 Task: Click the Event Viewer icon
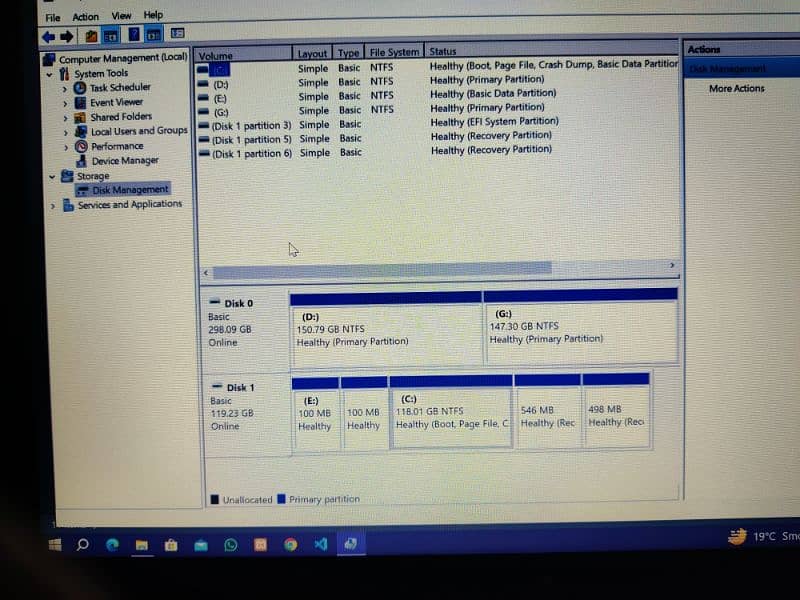click(80, 103)
